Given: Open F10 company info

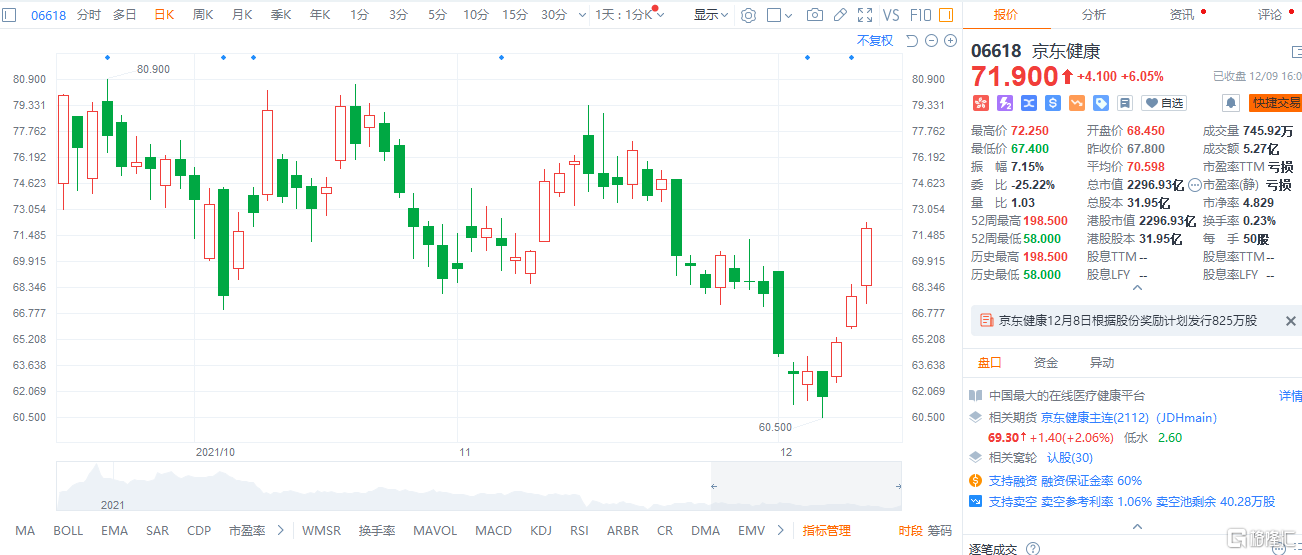Looking at the screenshot, I should pyautogui.click(x=920, y=15).
